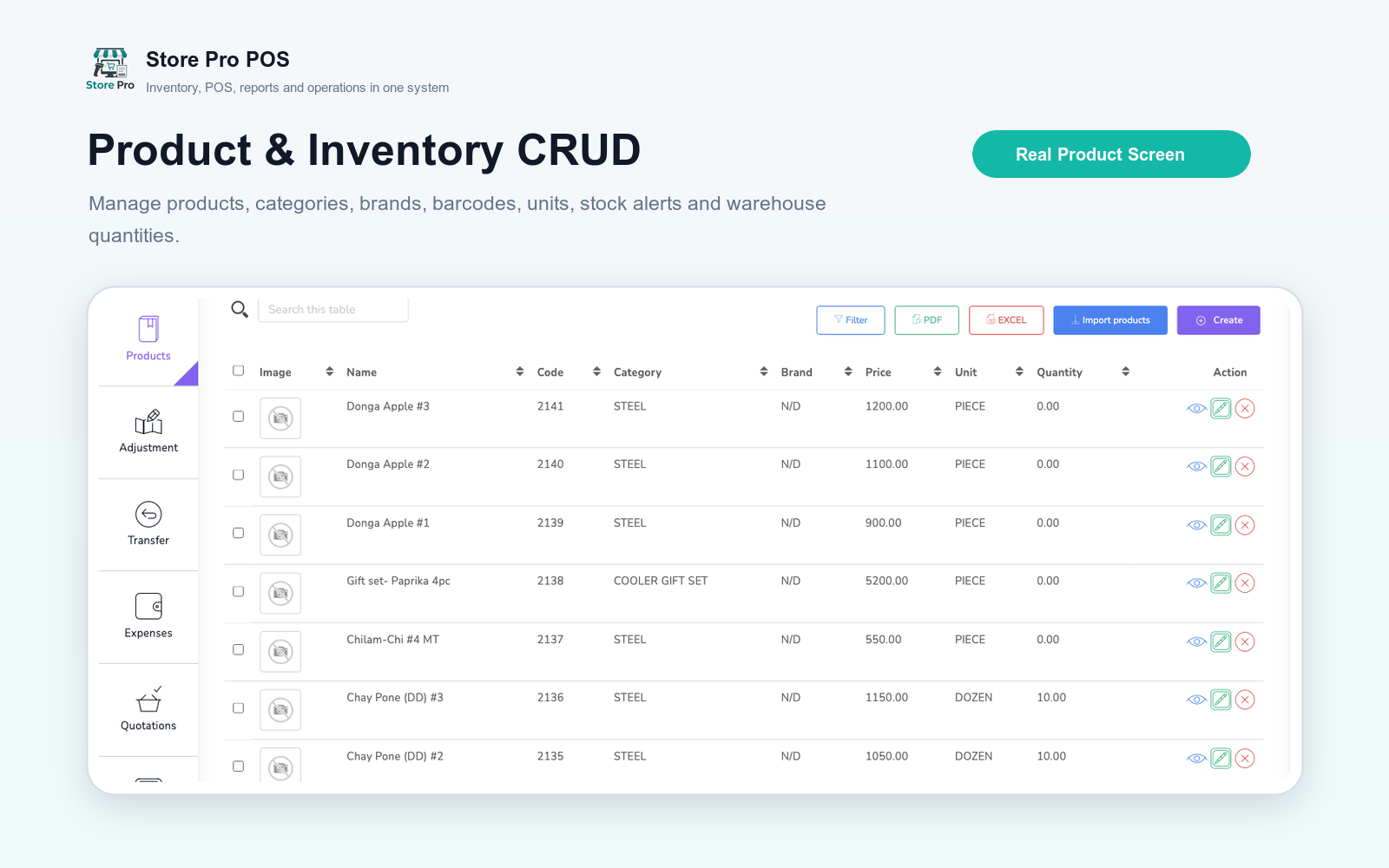Delete the Donga Apple #2 product
1389x868 pixels.
(1245, 466)
